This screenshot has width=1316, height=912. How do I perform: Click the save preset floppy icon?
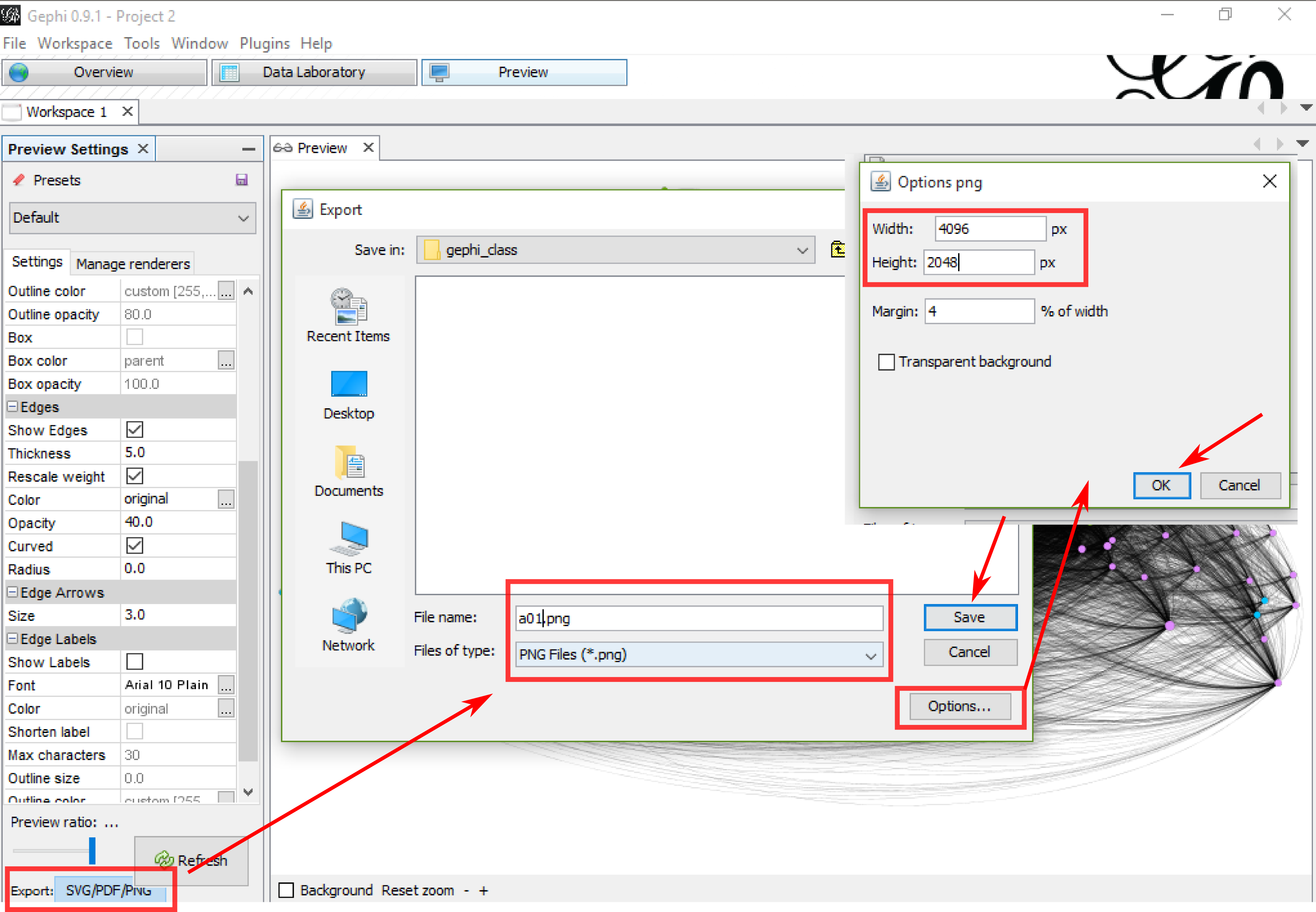[242, 180]
